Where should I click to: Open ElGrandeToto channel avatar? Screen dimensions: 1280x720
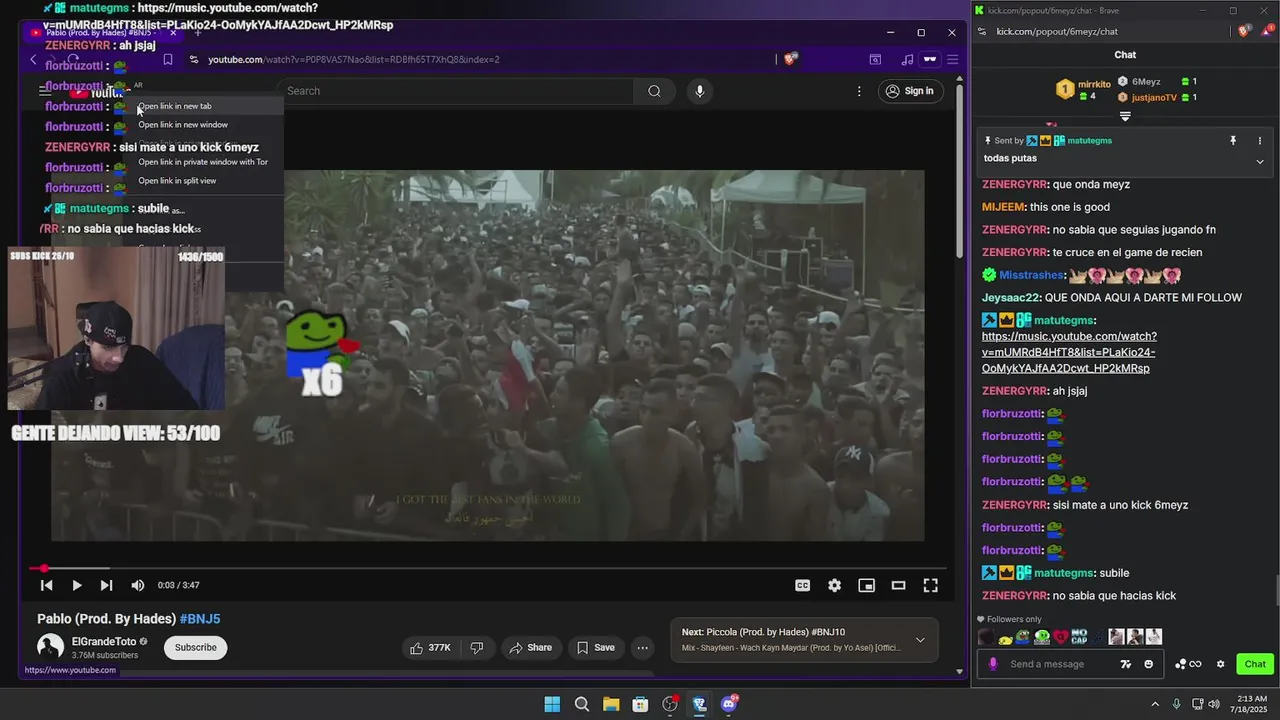point(50,647)
